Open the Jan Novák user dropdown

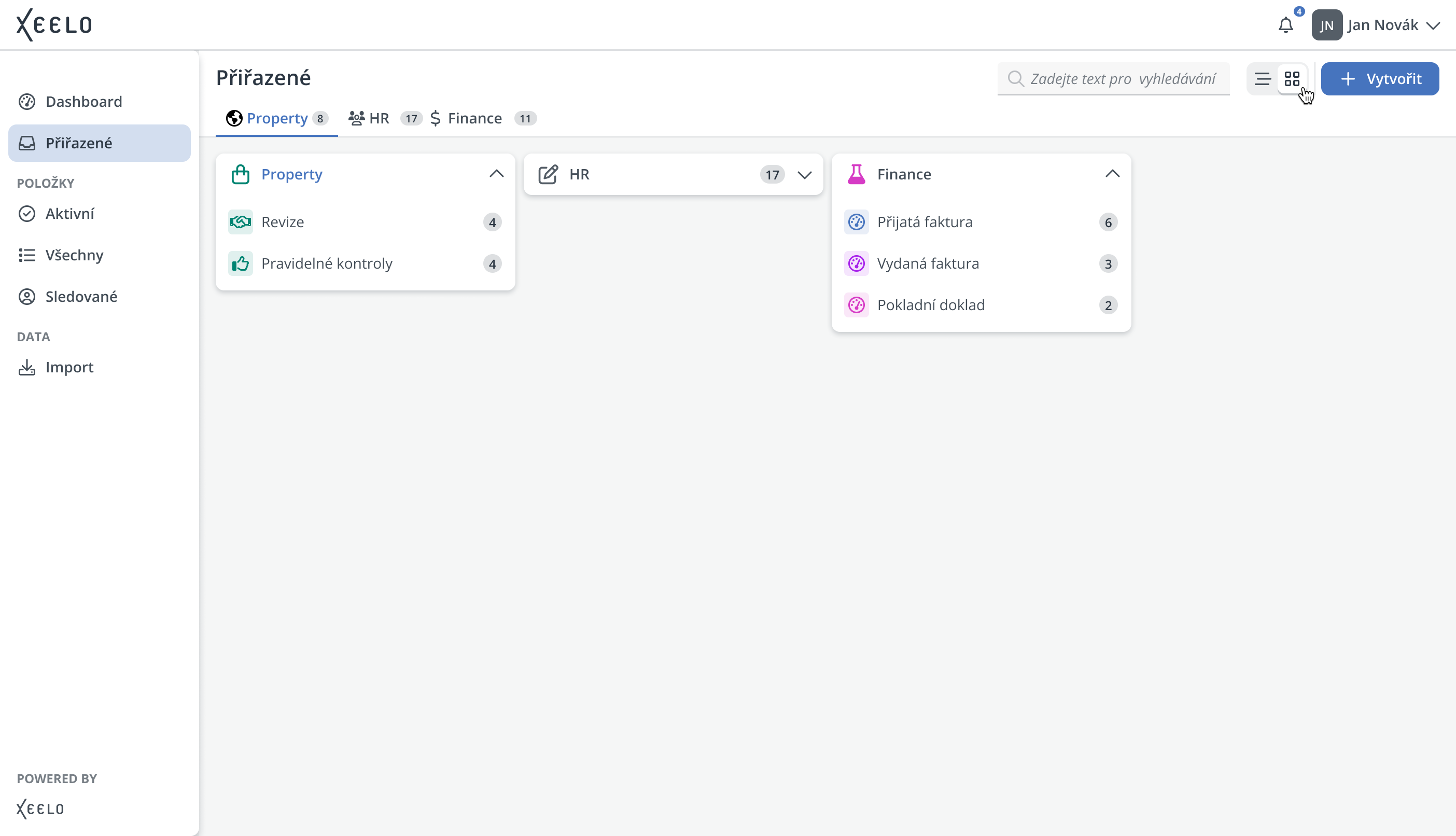(1433, 25)
